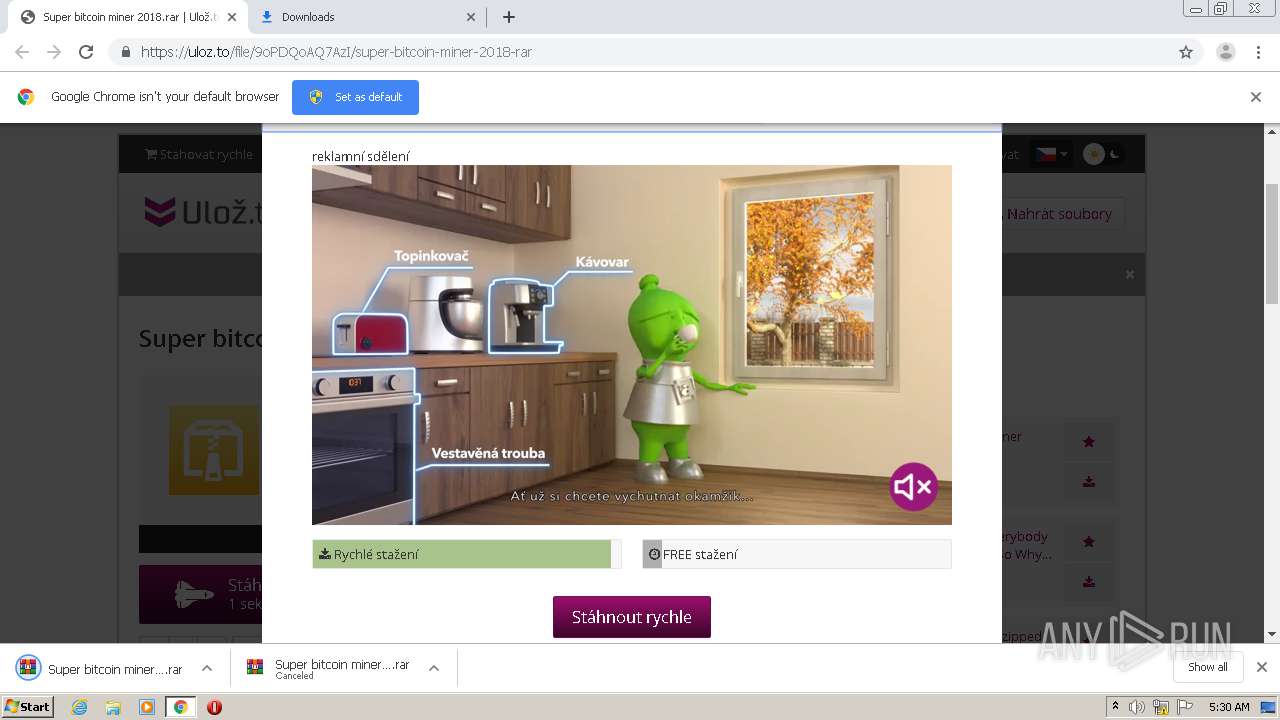Open the Windows Start menu

click(28, 707)
